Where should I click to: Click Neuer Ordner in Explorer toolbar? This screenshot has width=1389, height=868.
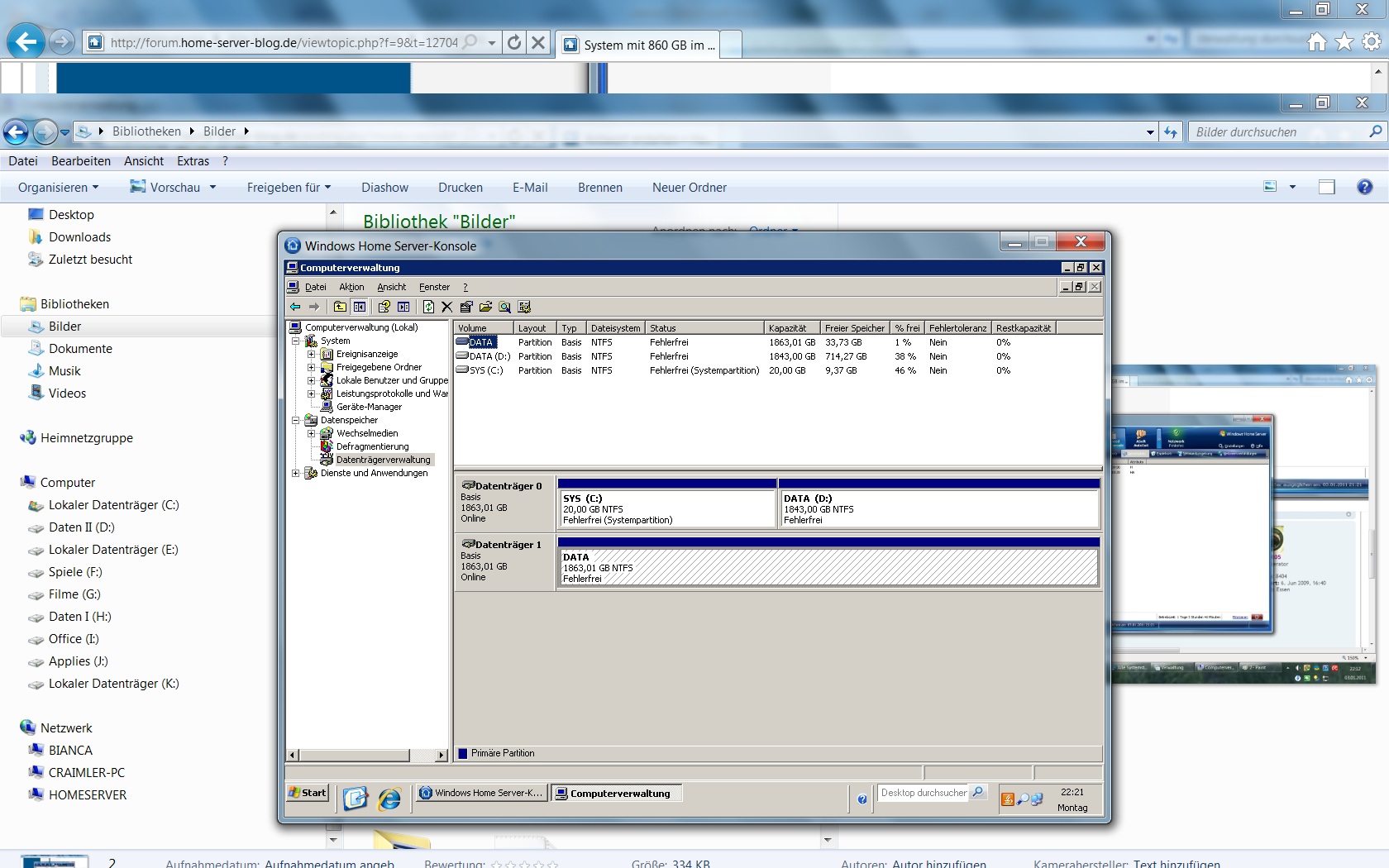coord(690,188)
